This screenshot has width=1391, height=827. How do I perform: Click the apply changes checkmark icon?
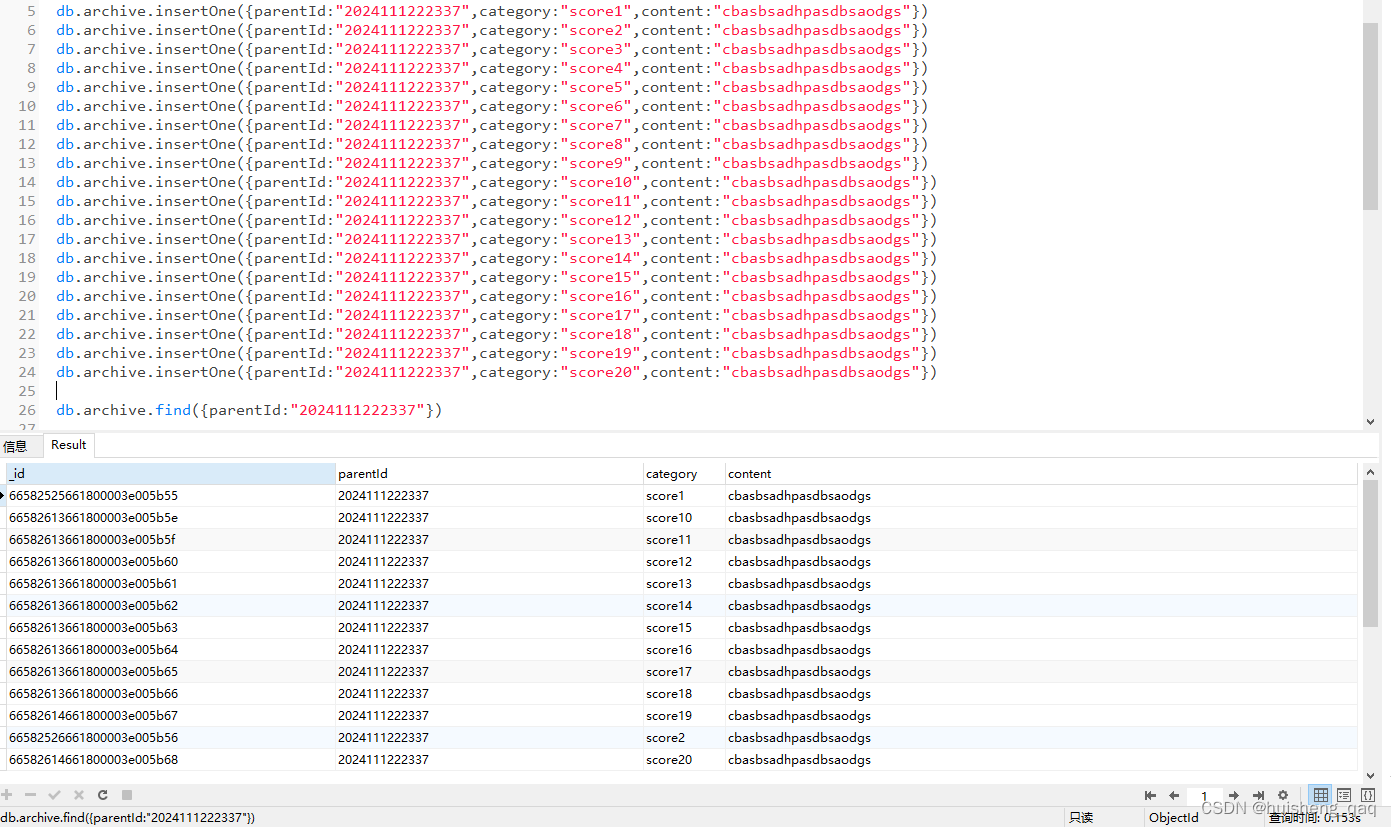55,795
